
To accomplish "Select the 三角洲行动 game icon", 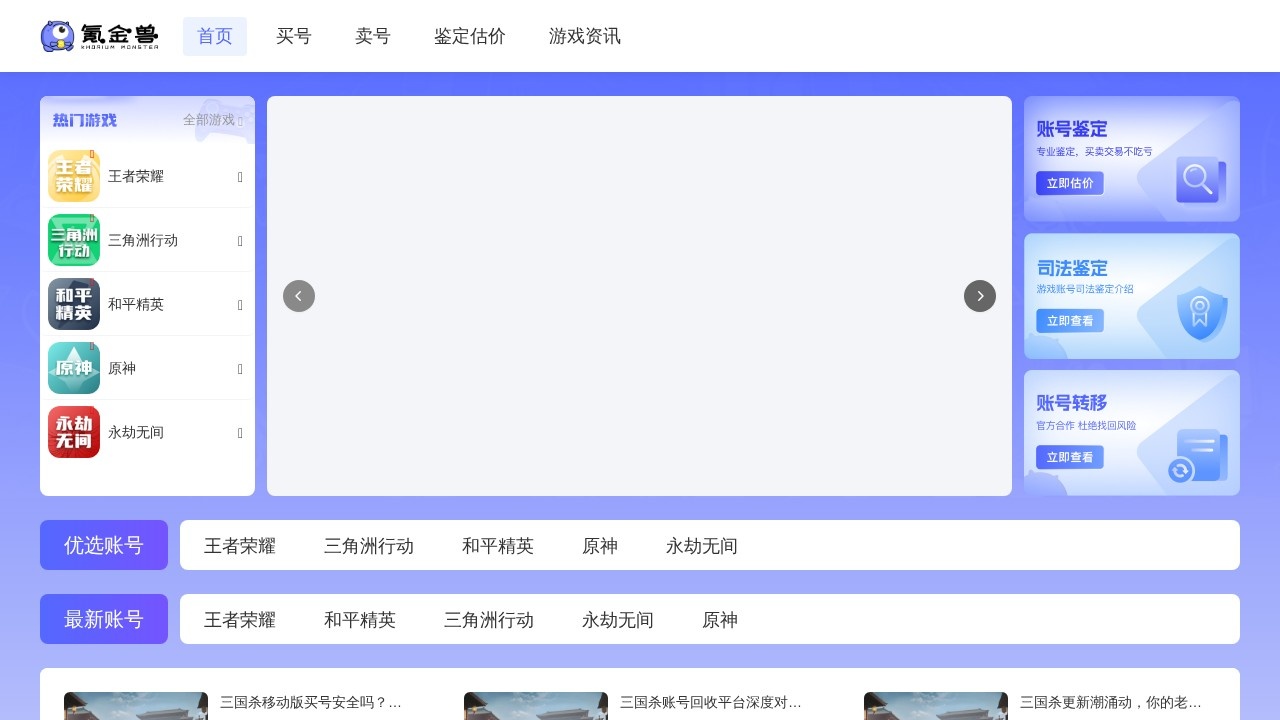I will point(74,240).
